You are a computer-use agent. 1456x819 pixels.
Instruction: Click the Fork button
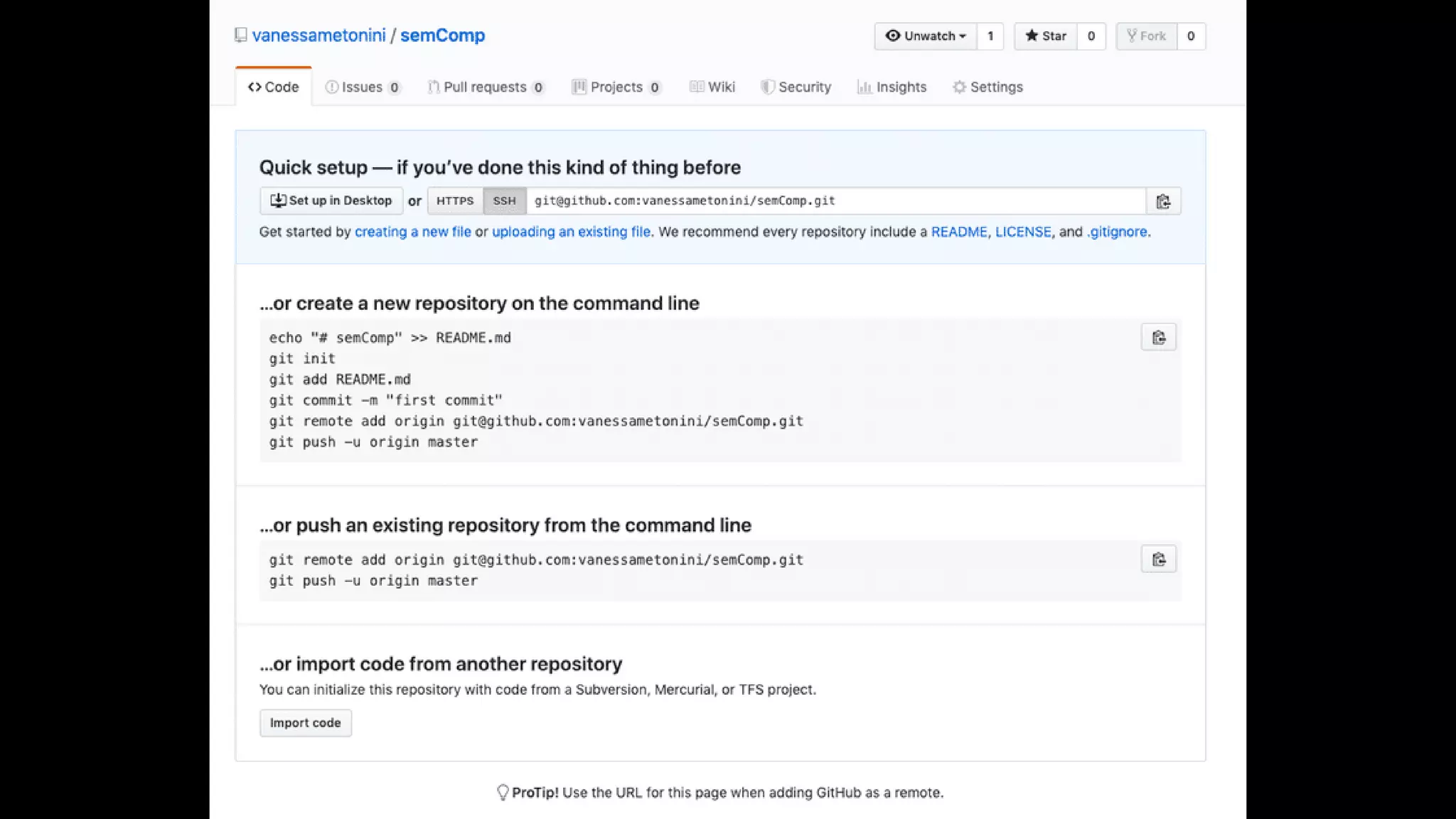click(1146, 36)
